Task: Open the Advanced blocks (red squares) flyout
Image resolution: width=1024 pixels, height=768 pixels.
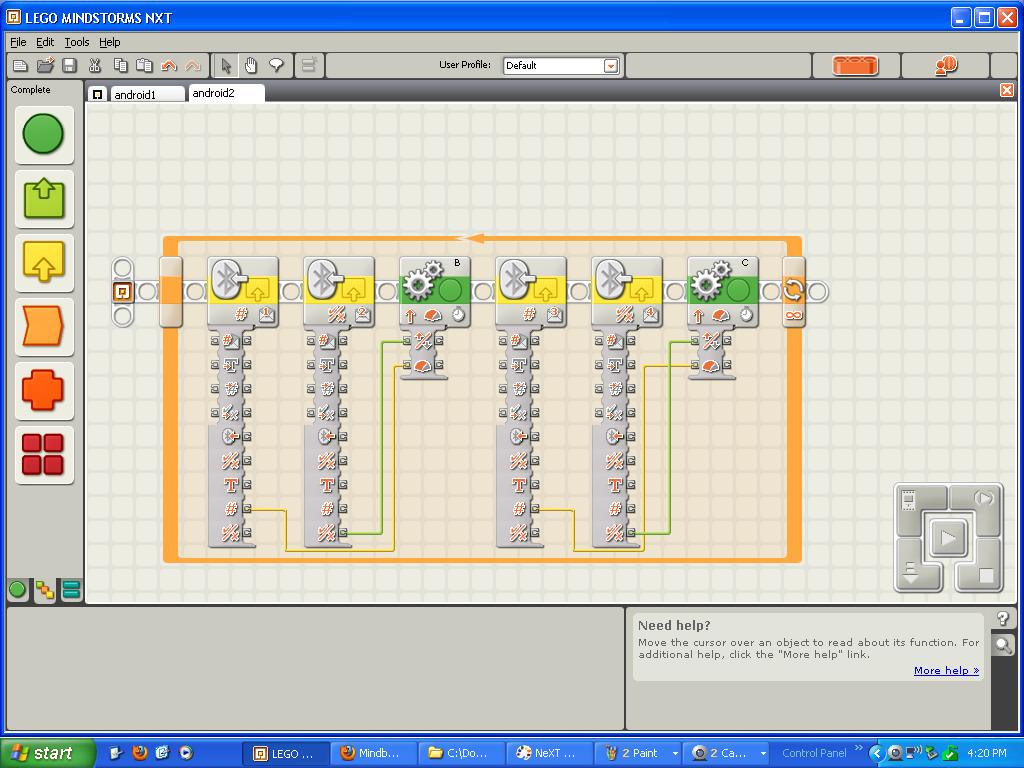Action: [x=43, y=454]
